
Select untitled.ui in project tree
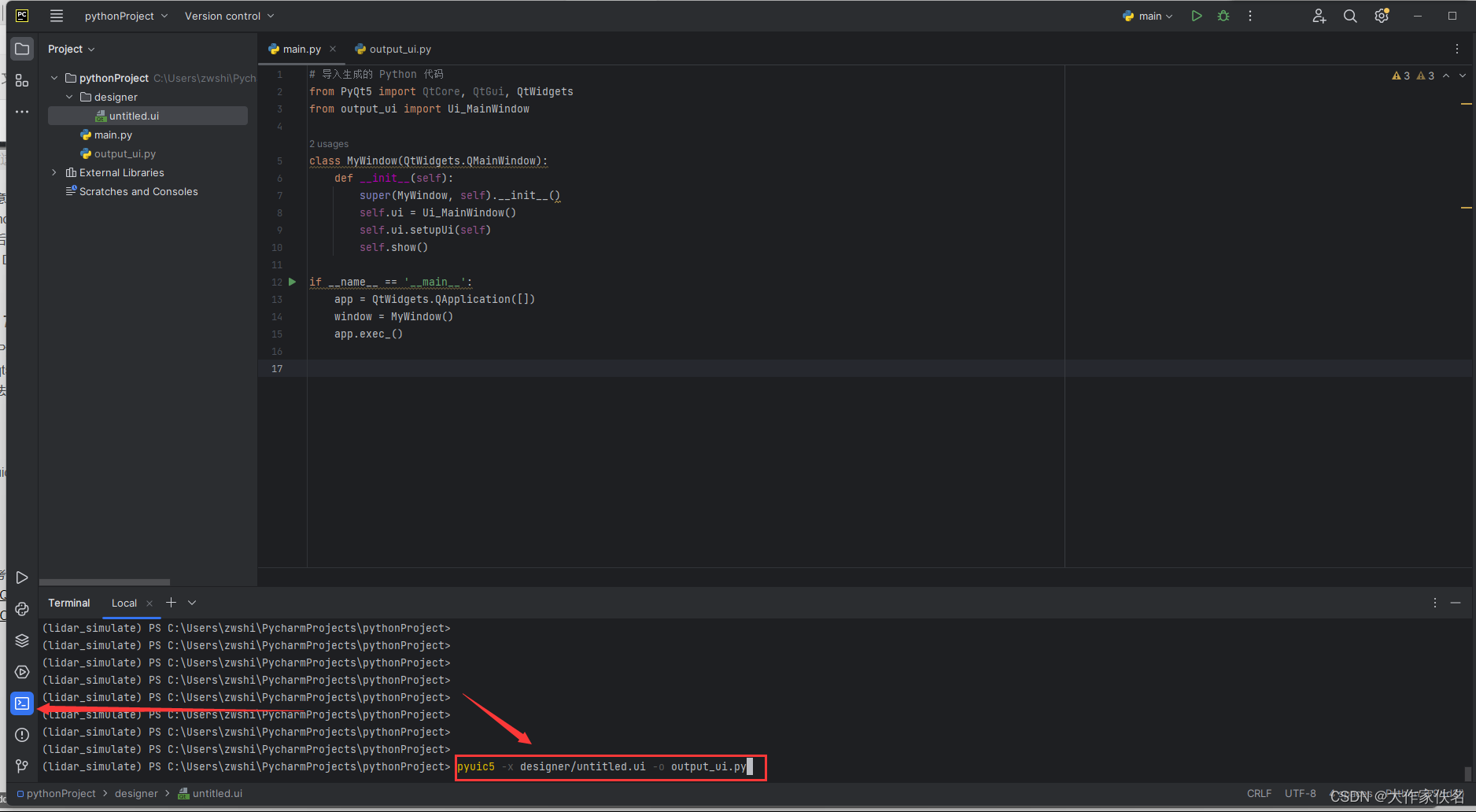(x=148, y=116)
